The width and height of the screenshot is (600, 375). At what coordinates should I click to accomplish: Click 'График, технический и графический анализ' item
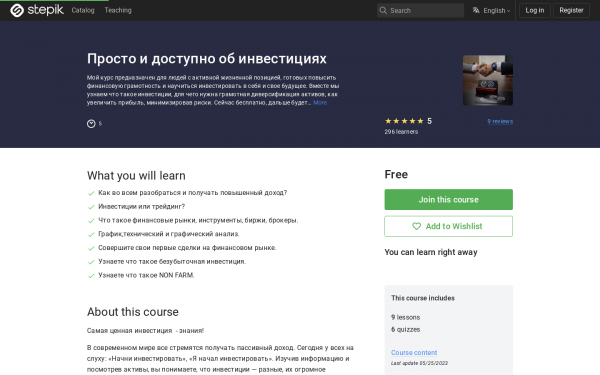tap(169, 234)
